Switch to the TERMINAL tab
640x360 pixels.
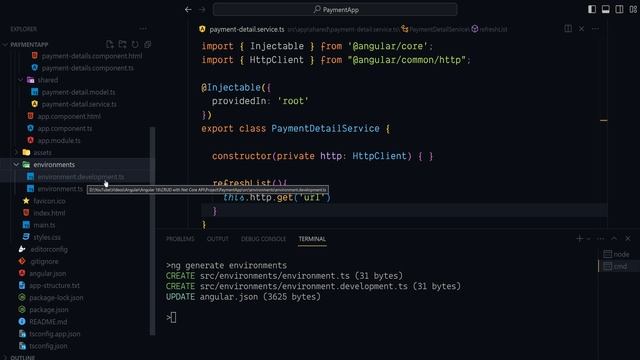pos(312,239)
